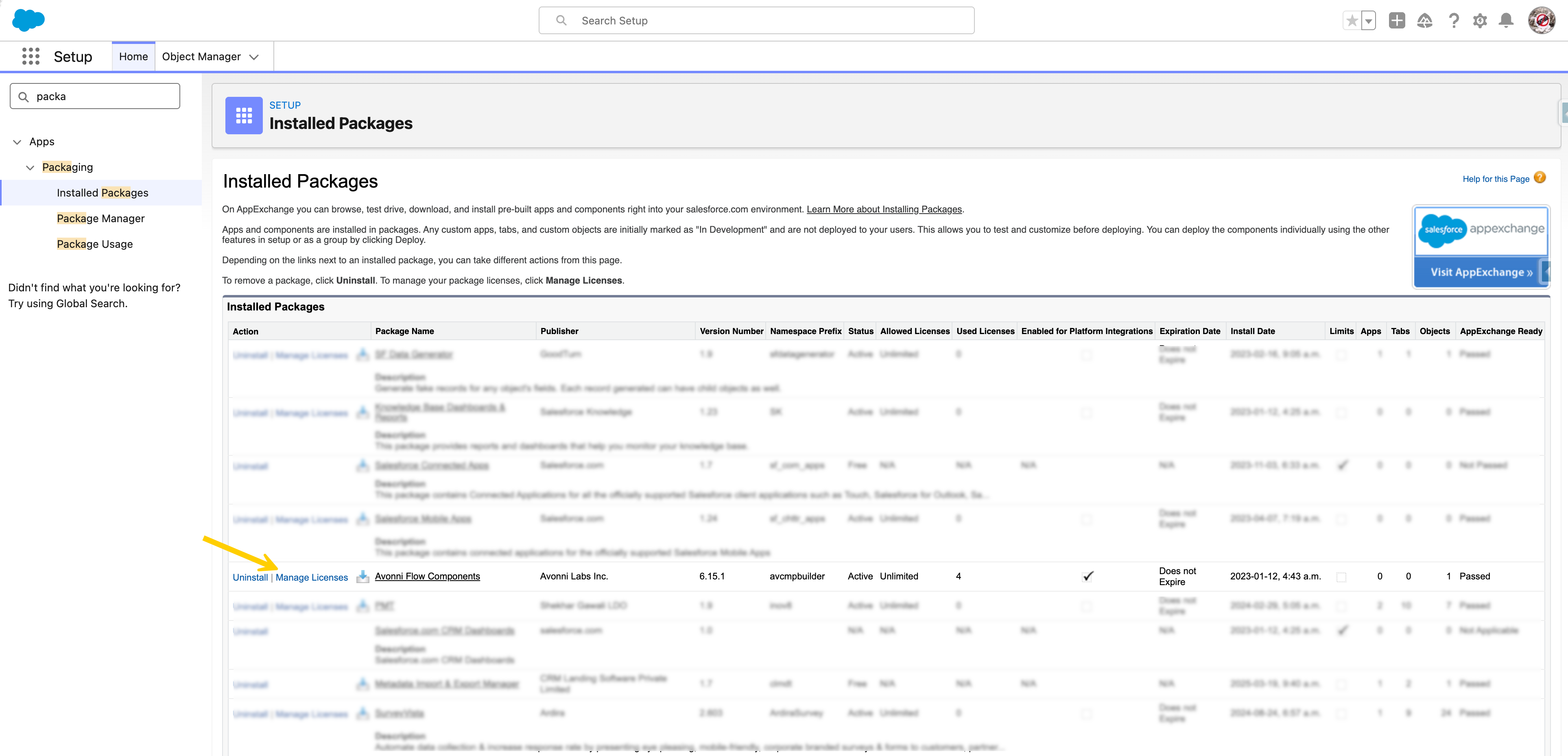This screenshot has width=1568, height=756.
Task: Click the Salesforce cloud logo
Action: click(x=28, y=20)
